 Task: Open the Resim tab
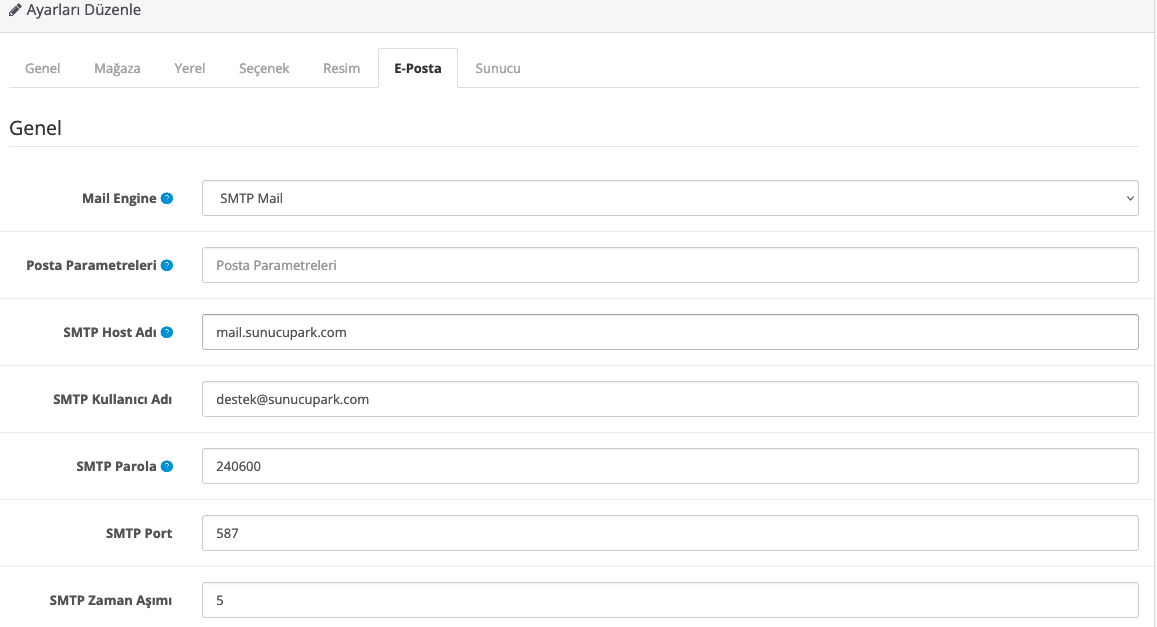[342, 68]
